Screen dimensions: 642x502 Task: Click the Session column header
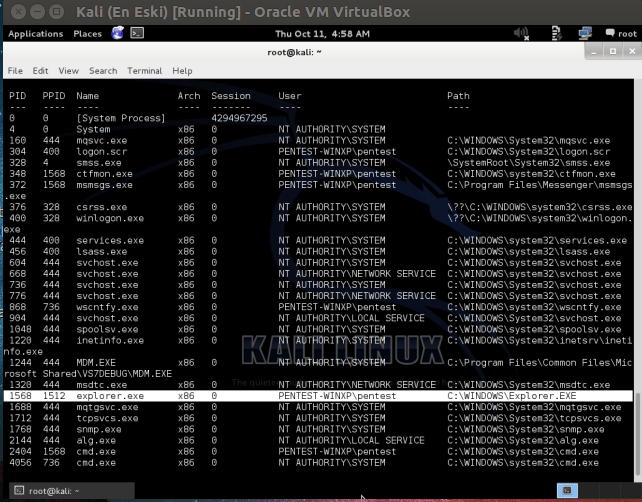231,96
